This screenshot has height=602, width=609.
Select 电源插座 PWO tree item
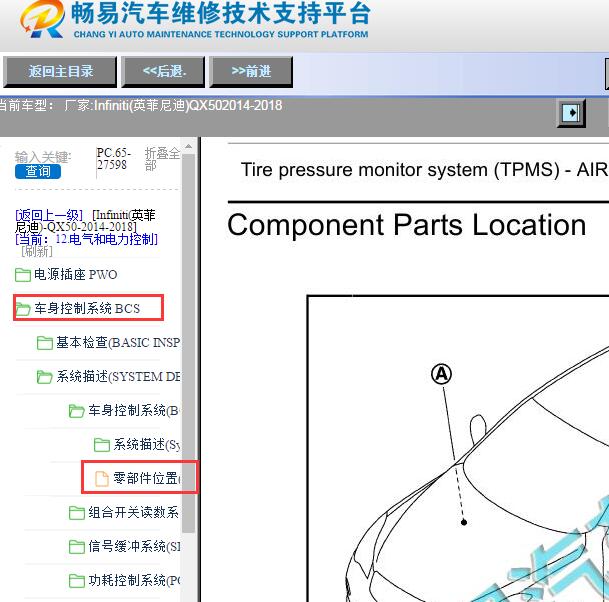[76, 275]
